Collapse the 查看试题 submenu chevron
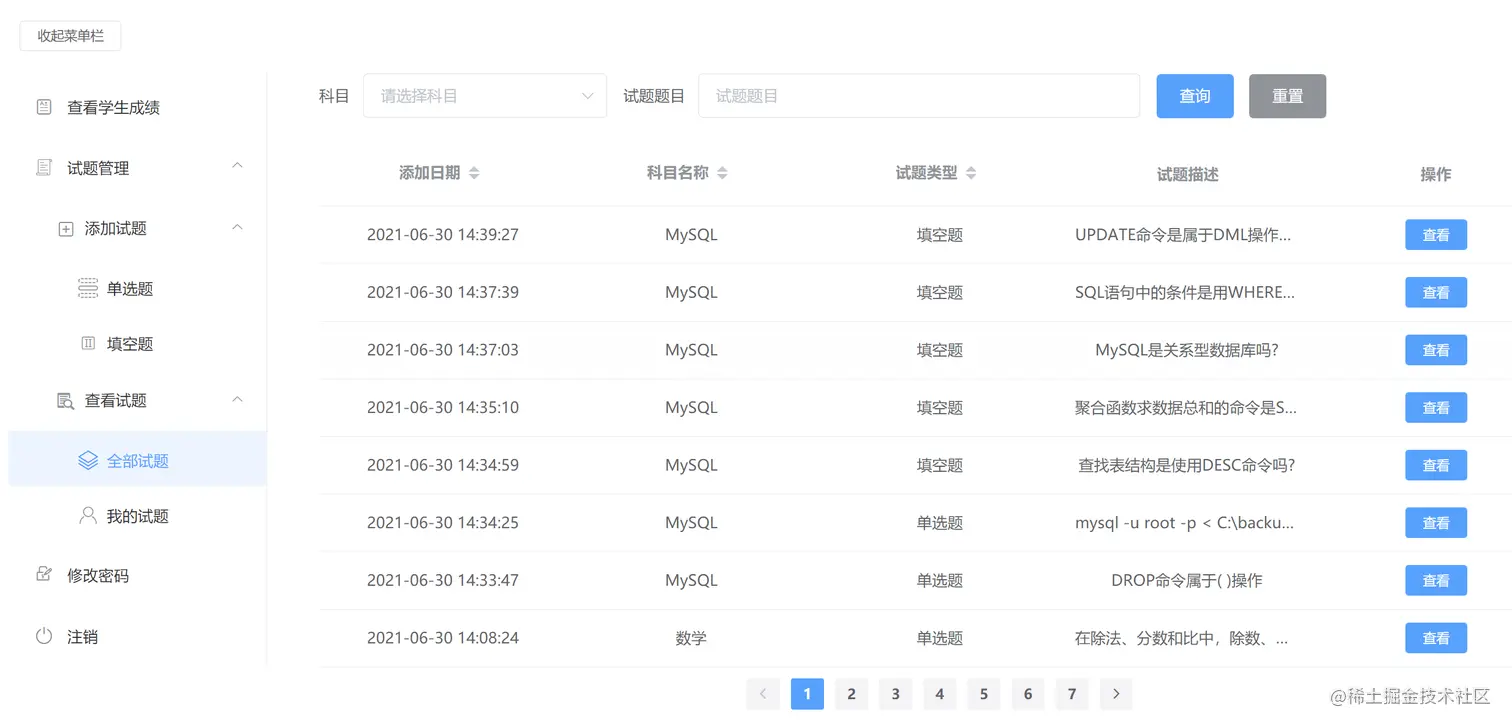The height and width of the screenshot is (728, 1512). pyautogui.click(x=237, y=400)
